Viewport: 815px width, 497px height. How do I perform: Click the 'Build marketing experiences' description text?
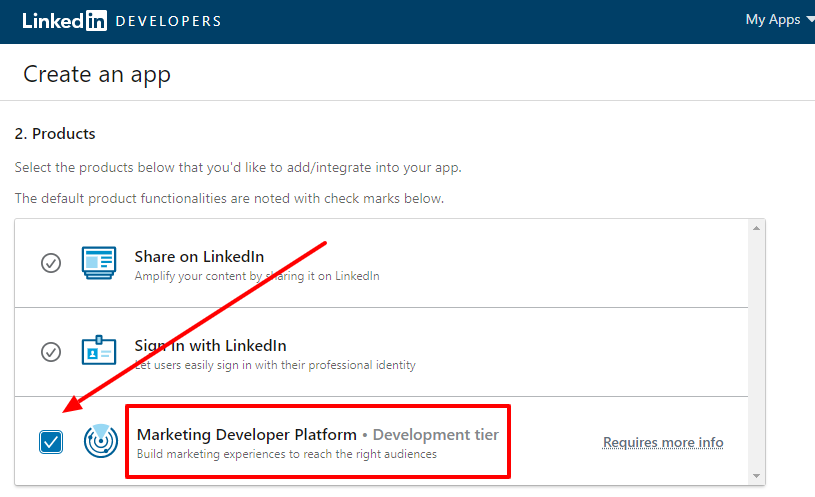point(286,454)
